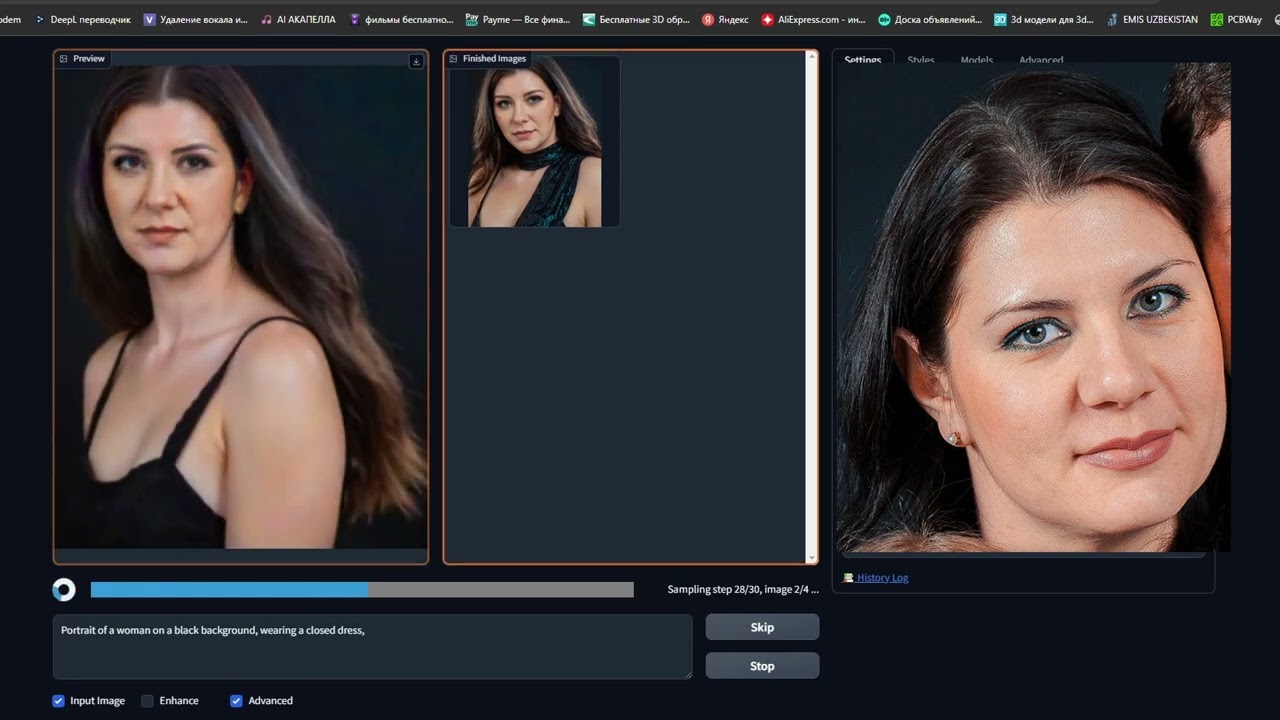Open the Яндекс bookmark
Viewport: 1280px width, 720px height.
[725, 19]
